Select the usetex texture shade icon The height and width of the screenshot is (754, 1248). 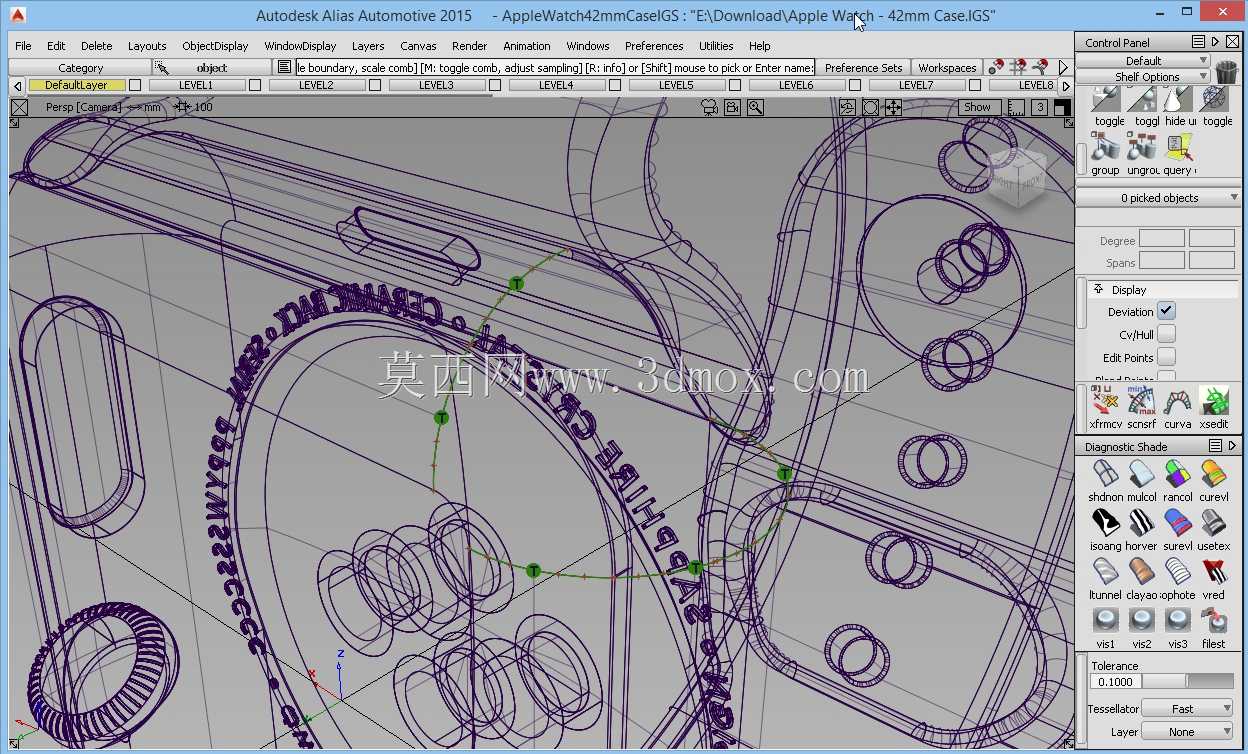pyautogui.click(x=1214, y=522)
